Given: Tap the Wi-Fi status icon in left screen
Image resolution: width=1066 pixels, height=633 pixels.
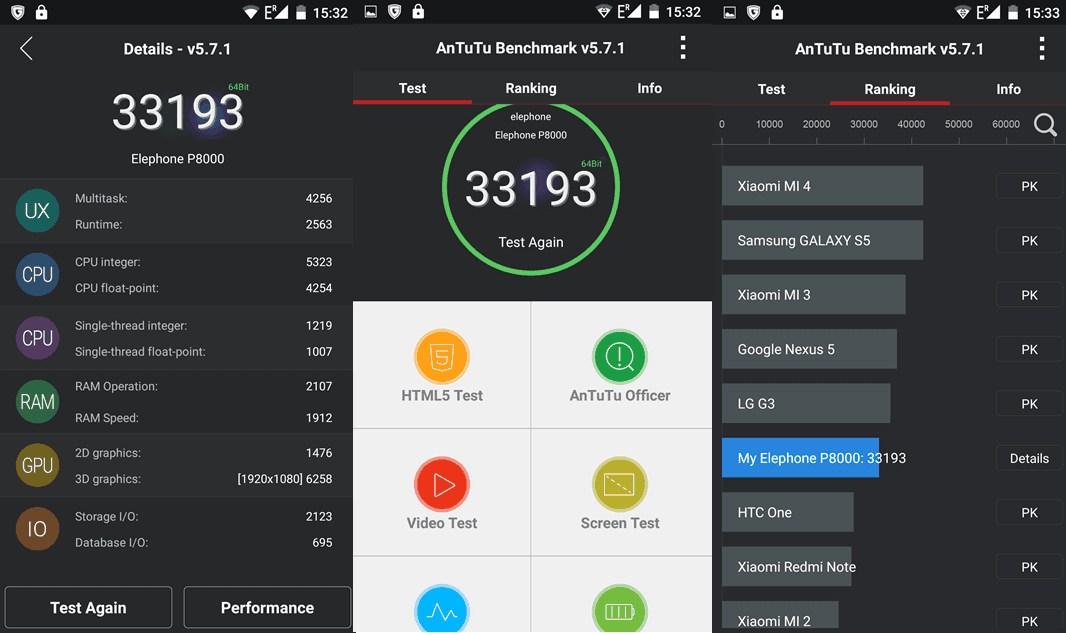Looking at the screenshot, I should (251, 12).
